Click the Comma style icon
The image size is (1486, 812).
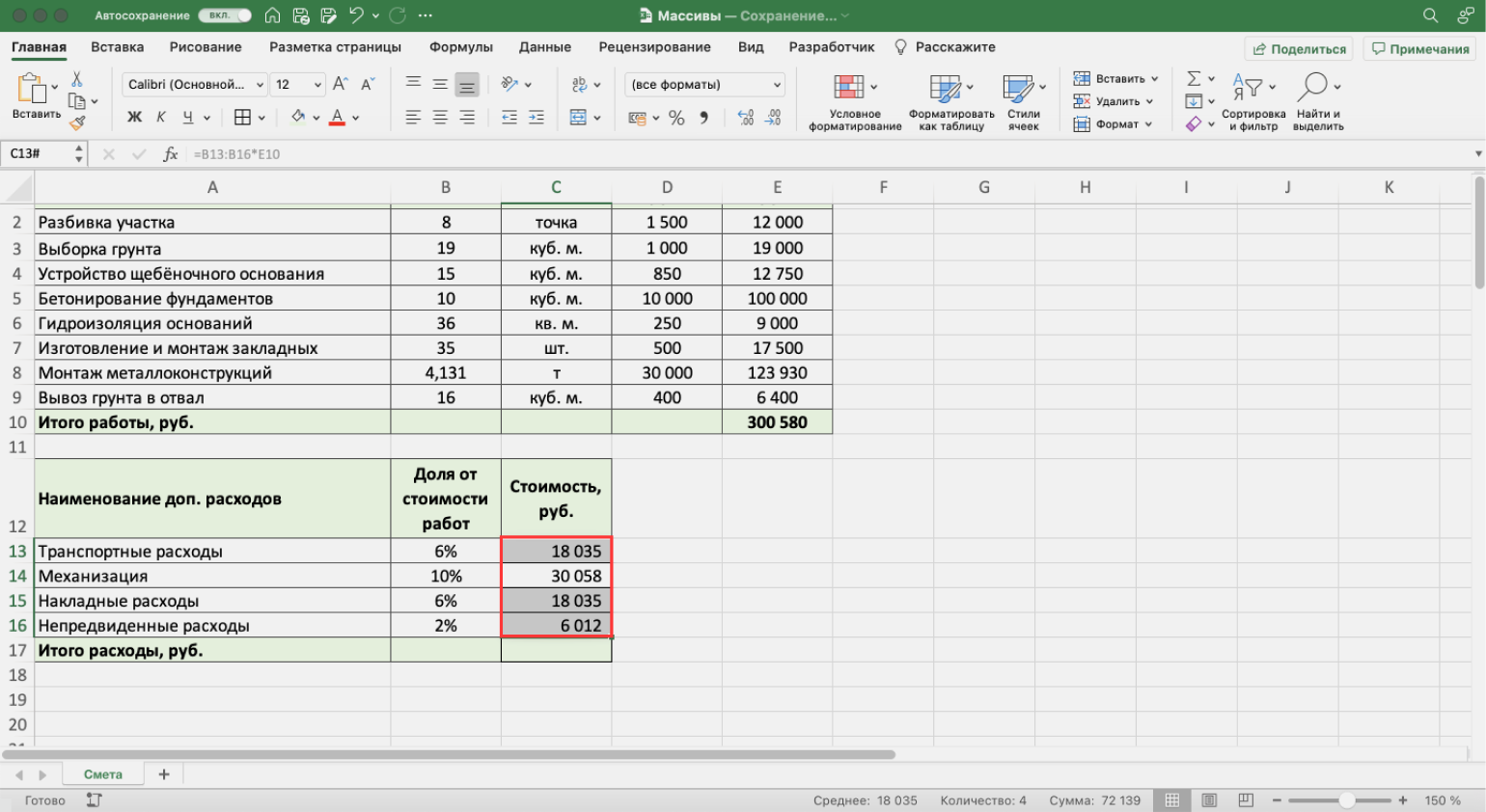703,118
